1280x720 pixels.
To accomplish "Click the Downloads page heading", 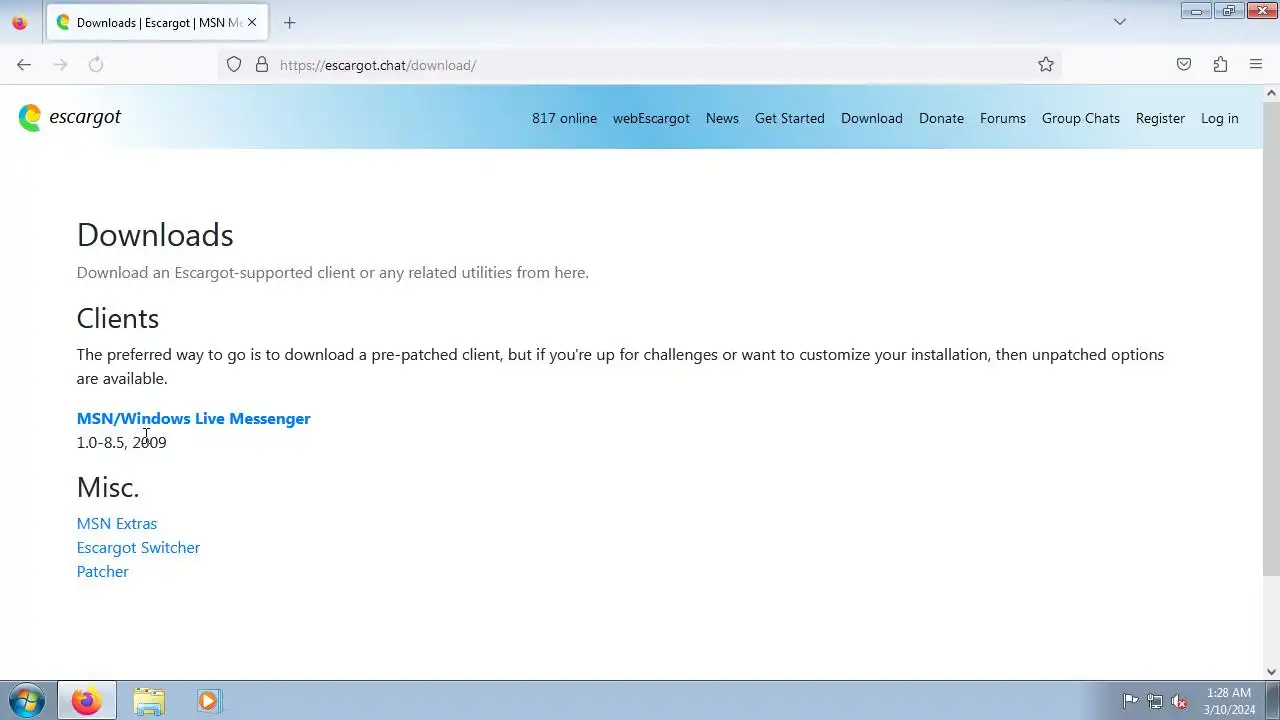I will pyautogui.click(x=155, y=235).
